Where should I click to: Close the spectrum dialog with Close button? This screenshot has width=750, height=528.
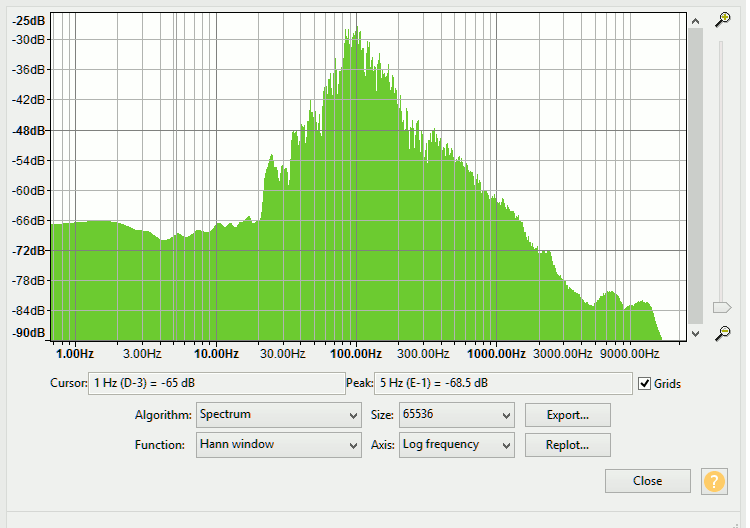647,481
